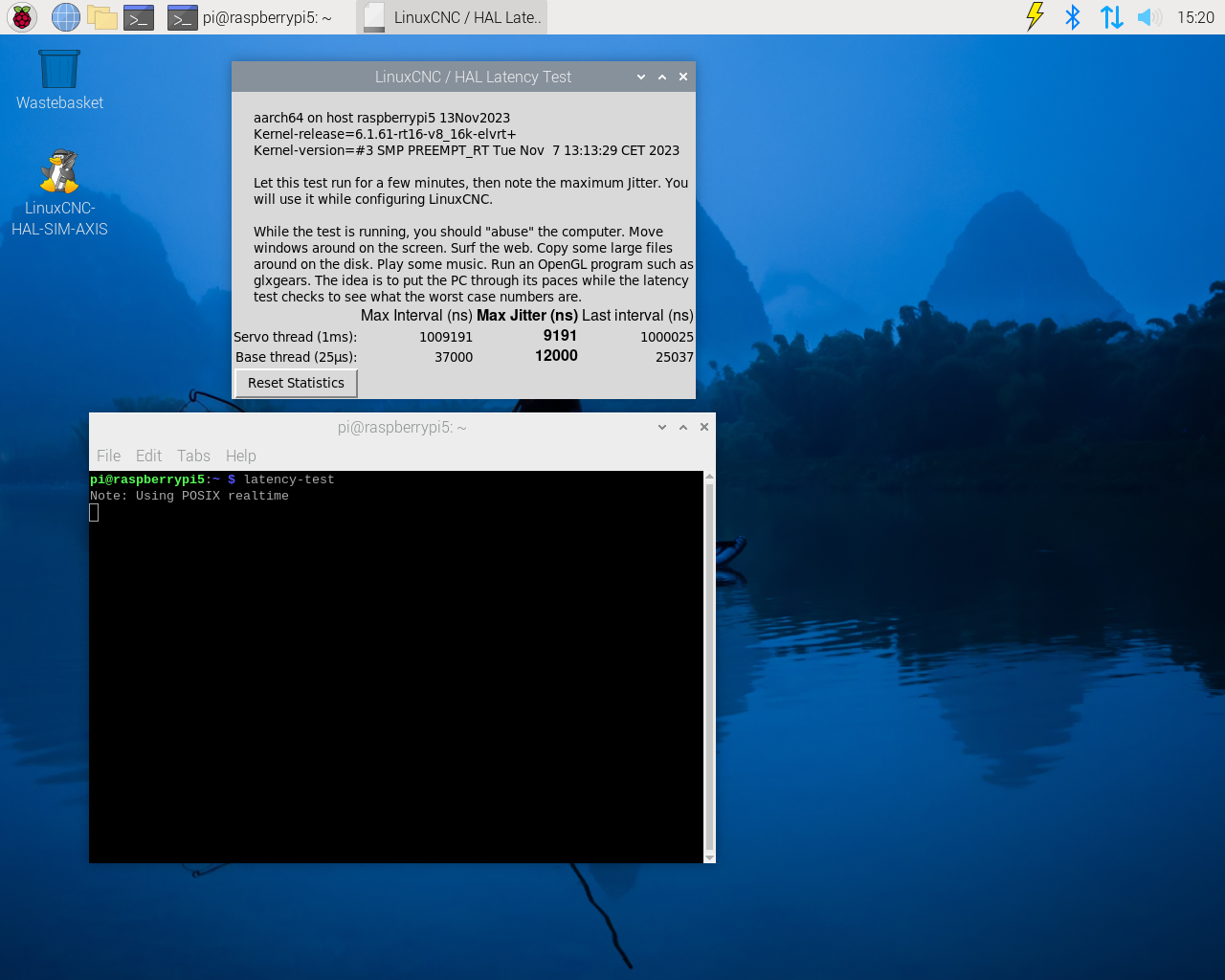Open the file manager folder icon
This screenshot has height=980, width=1225.
[101, 17]
